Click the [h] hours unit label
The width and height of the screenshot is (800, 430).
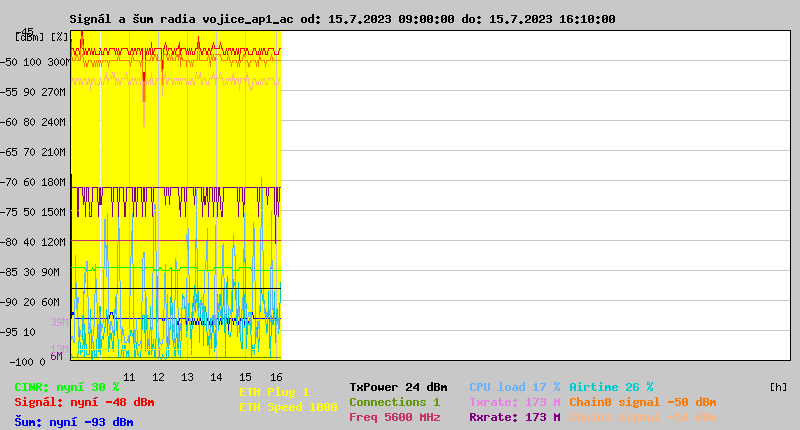click(x=778, y=387)
